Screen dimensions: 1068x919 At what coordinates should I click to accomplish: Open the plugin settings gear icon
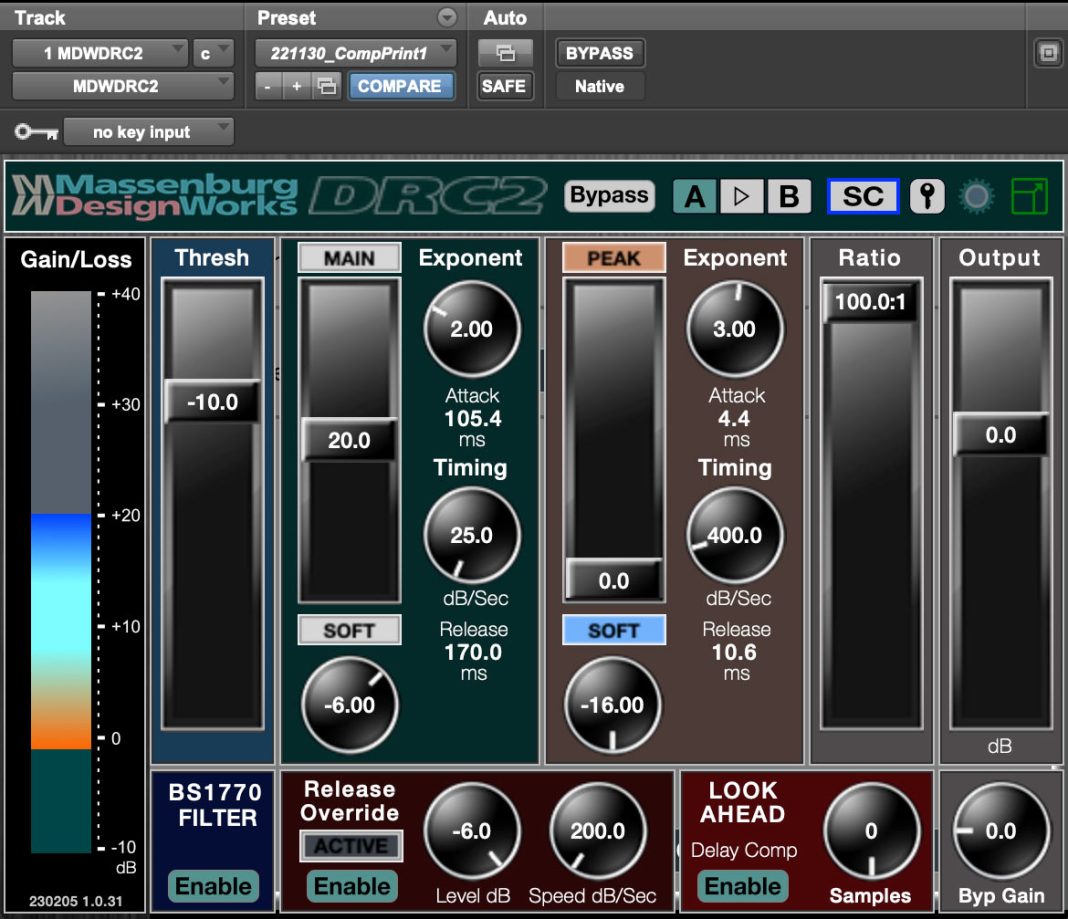975,197
